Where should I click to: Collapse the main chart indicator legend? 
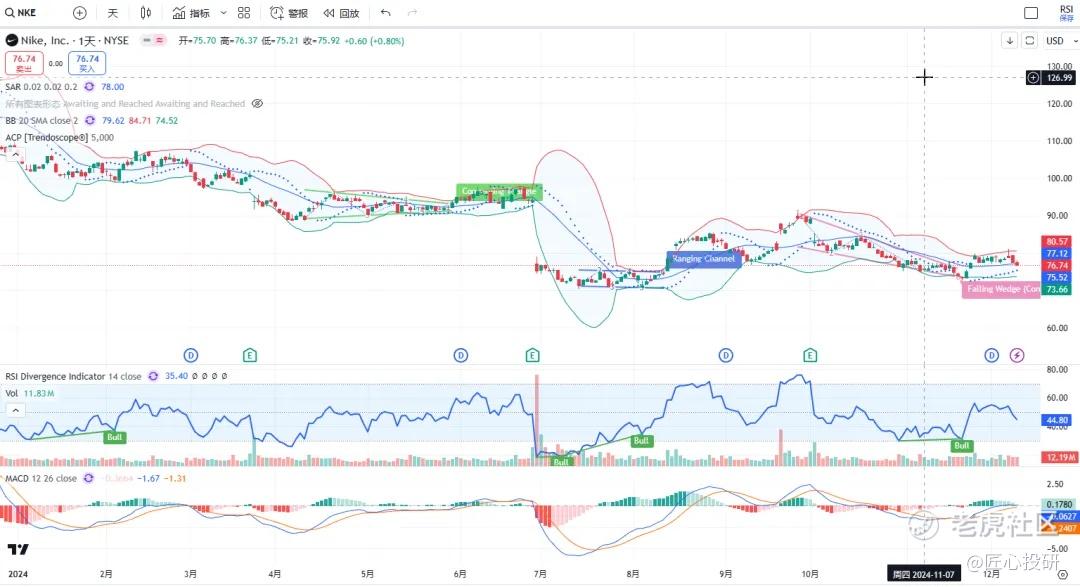[x=15, y=154]
